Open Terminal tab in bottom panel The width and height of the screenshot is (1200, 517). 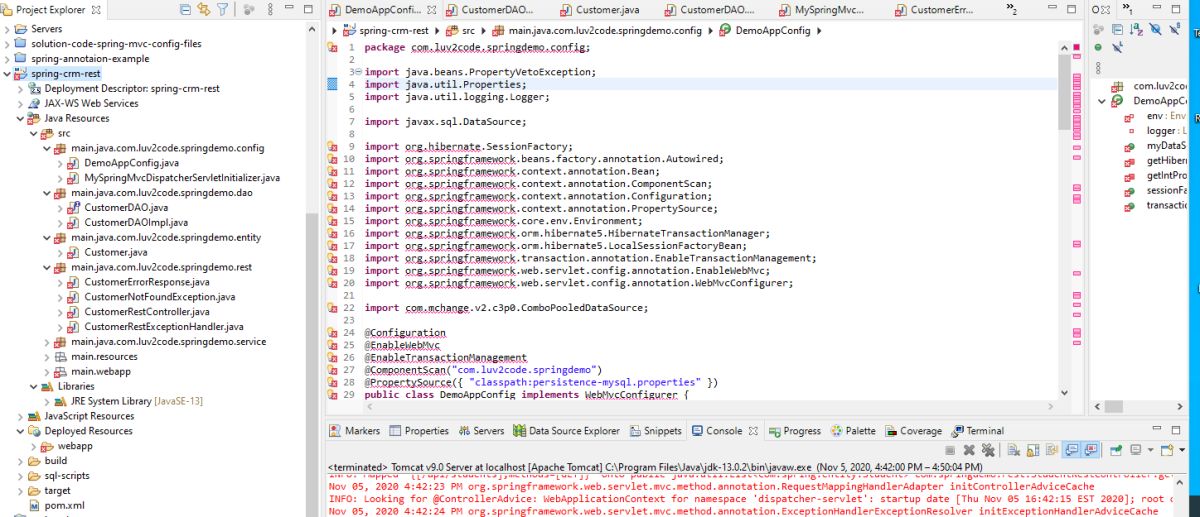click(976, 431)
